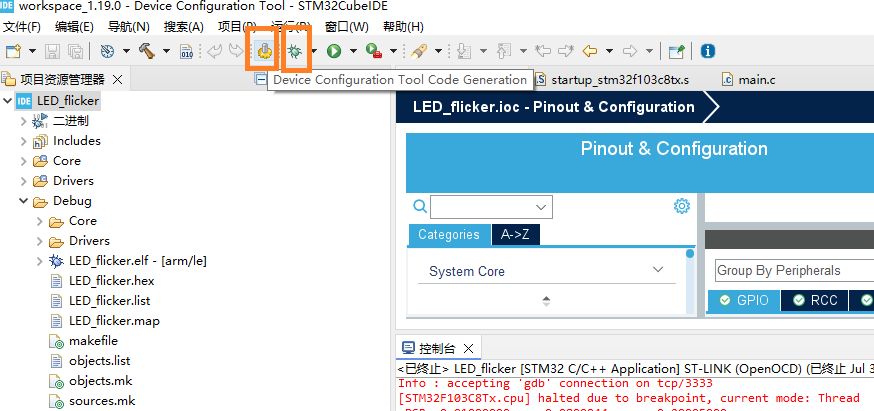Click the green Run icon
This screenshot has height=411, width=874.
tap(334, 51)
